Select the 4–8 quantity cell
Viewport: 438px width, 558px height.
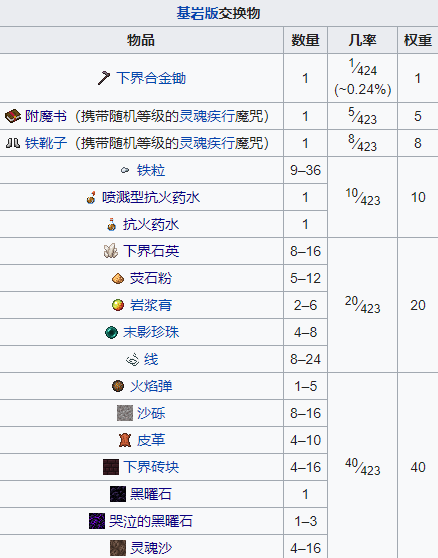305,332
